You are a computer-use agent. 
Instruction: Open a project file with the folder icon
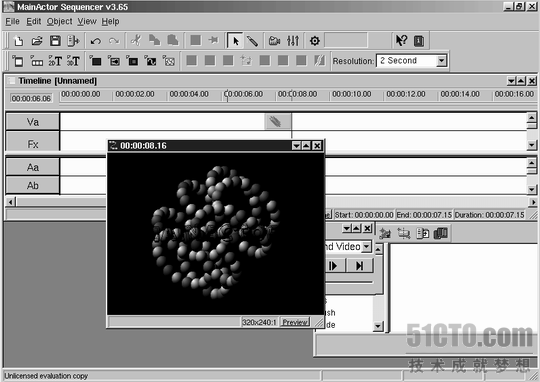pos(37,41)
